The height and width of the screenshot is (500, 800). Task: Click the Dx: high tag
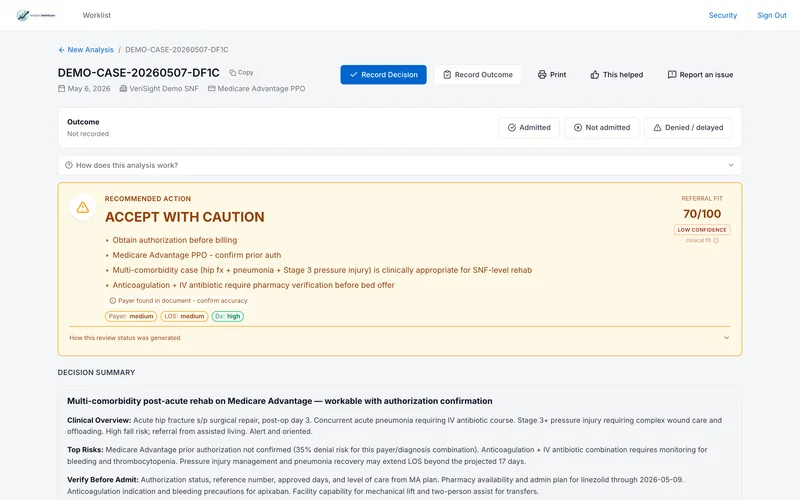tap(228, 316)
